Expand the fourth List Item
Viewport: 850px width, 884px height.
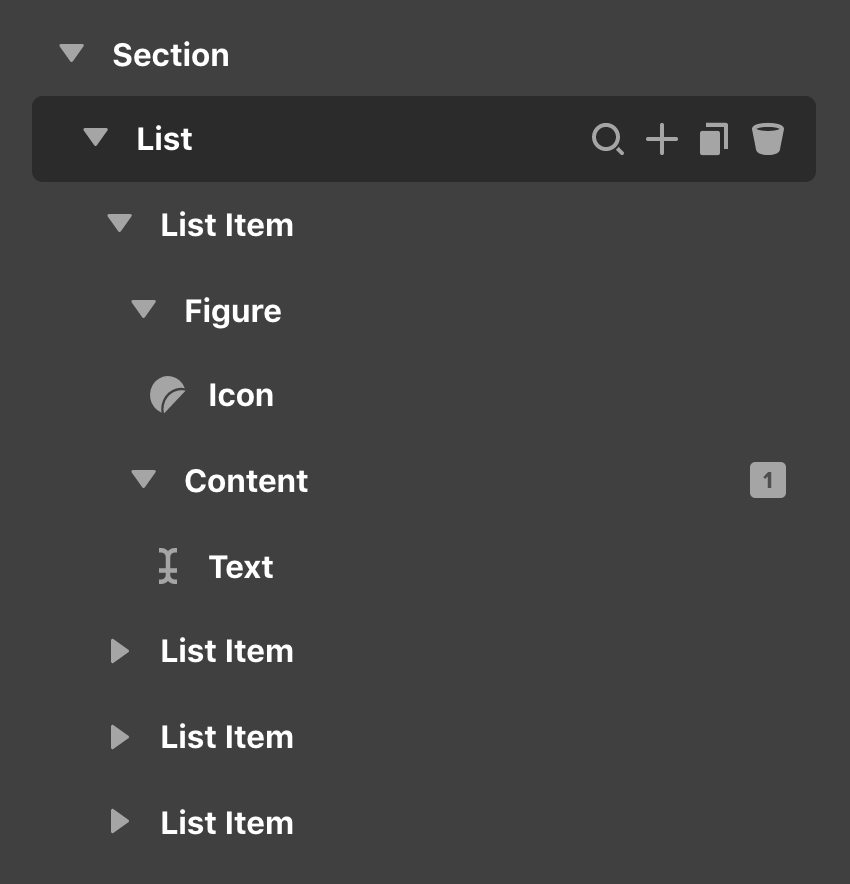119,823
